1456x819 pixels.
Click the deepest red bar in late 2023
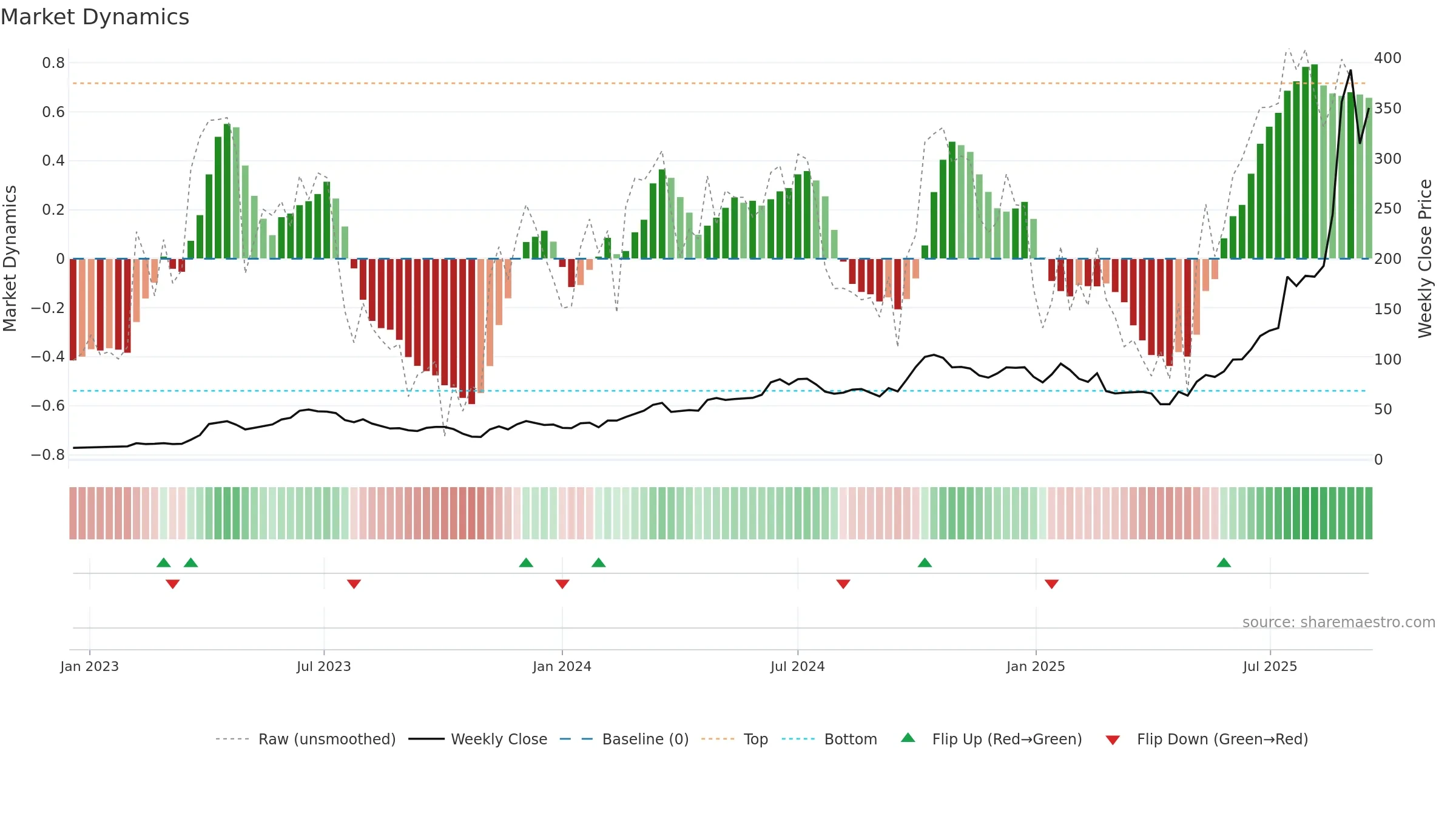472,331
